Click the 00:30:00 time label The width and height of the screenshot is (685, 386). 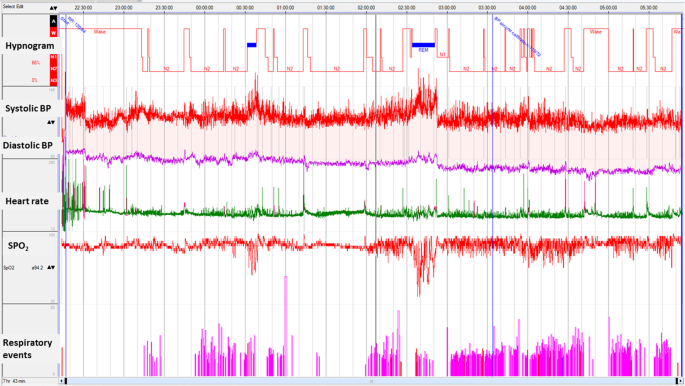point(245,8)
